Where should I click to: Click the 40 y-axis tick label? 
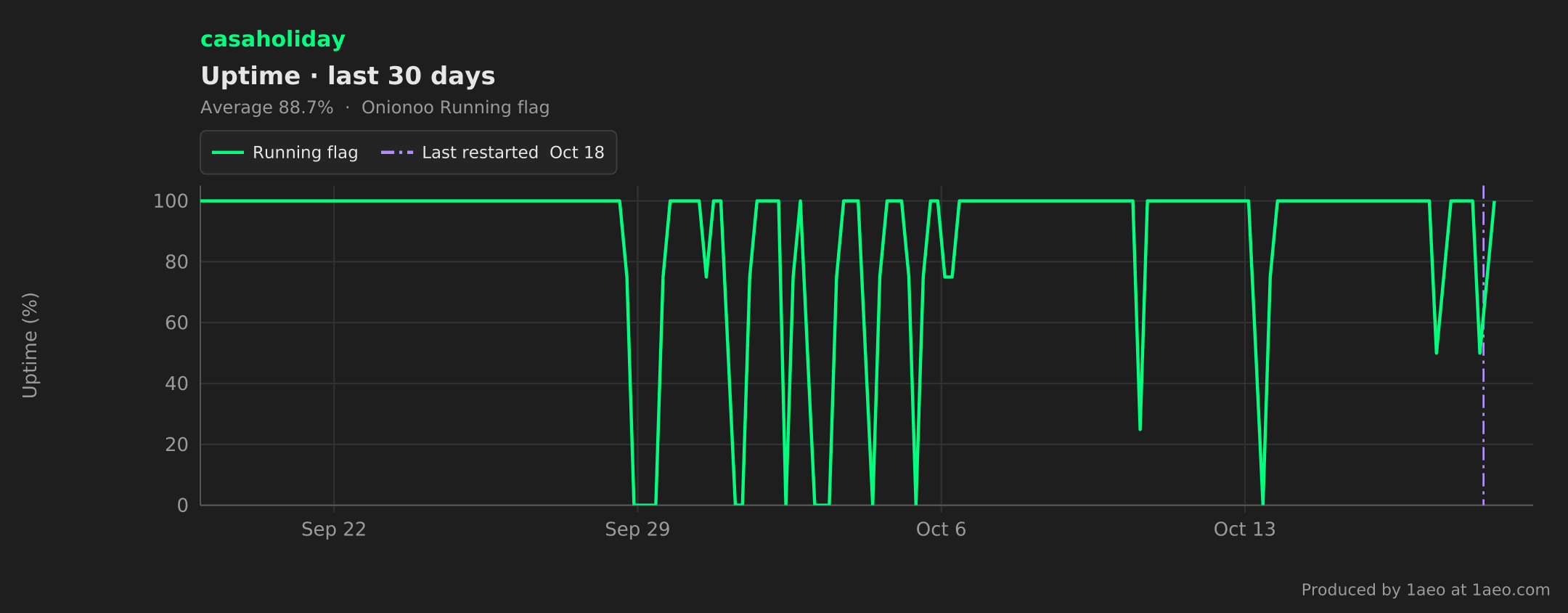coord(176,383)
